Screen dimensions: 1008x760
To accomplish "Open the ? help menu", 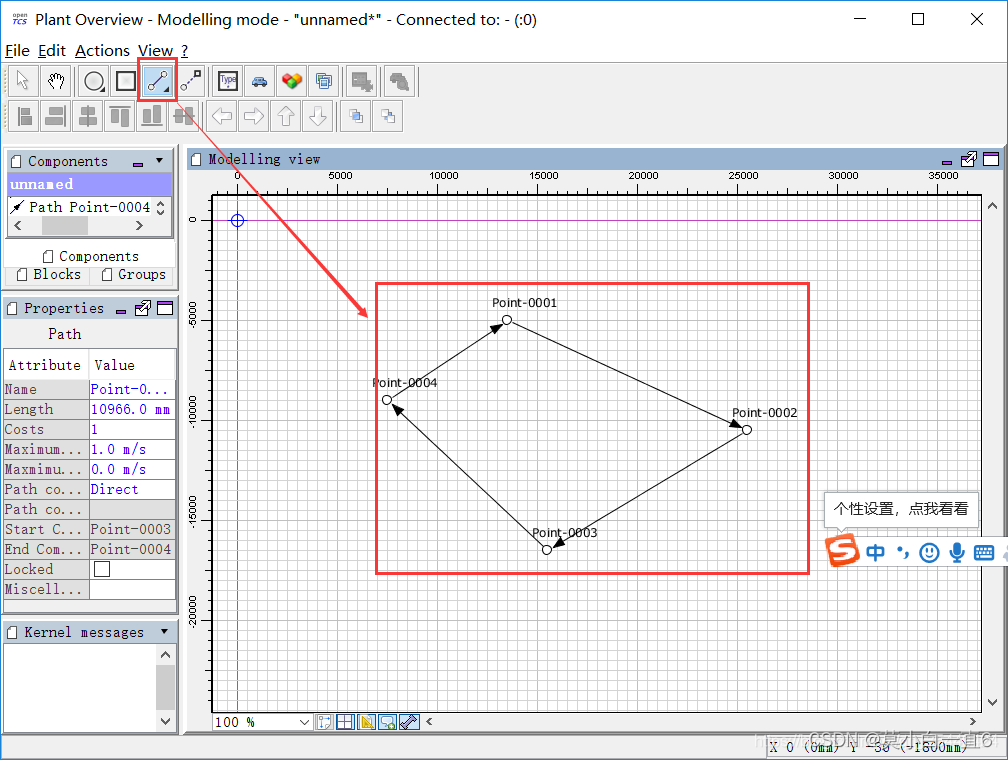I will pyautogui.click(x=184, y=50).
